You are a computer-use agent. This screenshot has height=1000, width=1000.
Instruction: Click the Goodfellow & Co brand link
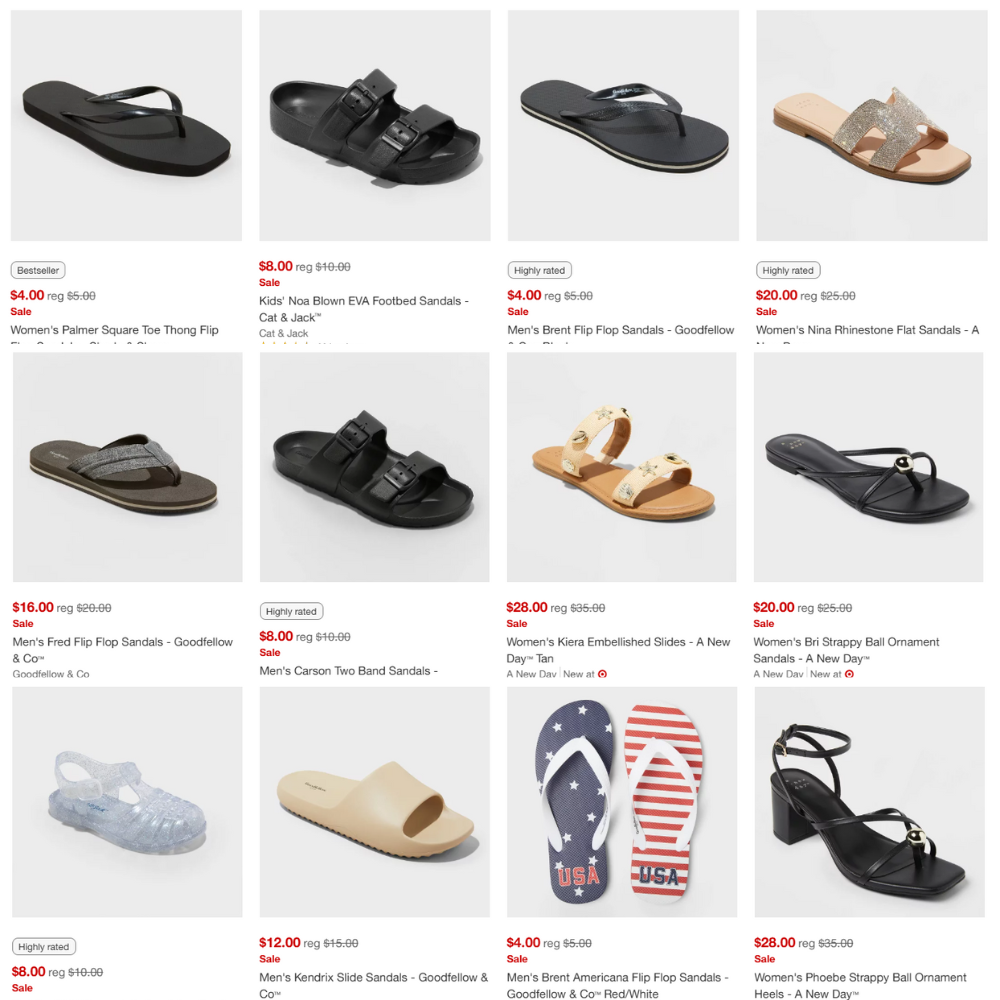(x=51, y=673)
